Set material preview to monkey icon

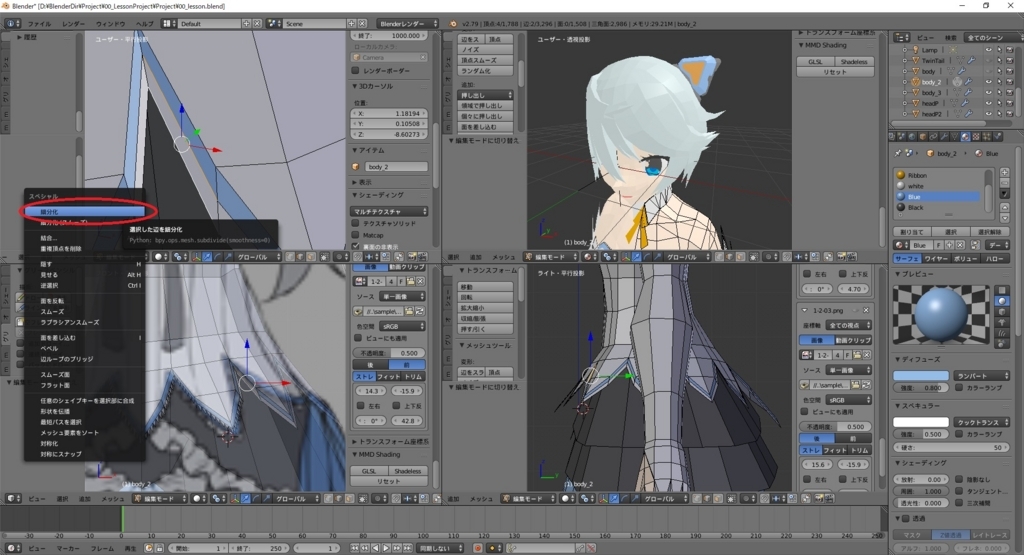coord(1002,323)
